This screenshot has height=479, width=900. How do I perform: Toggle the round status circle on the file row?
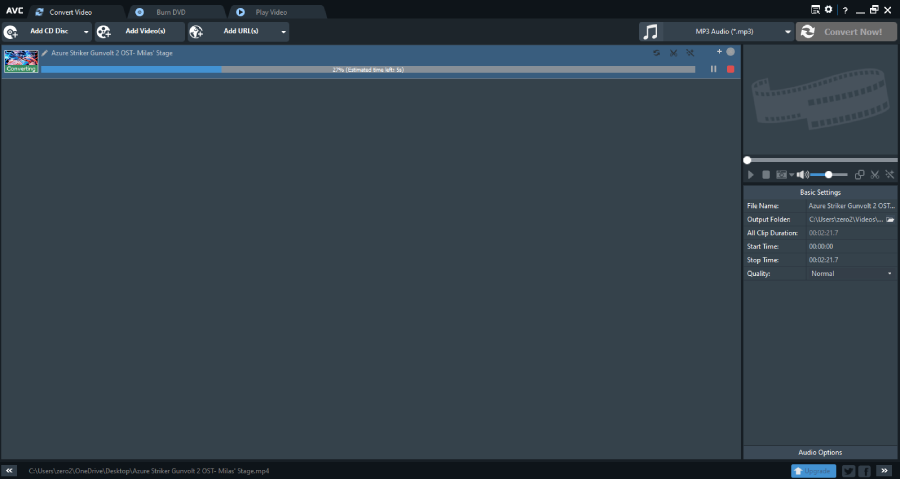point(730,52)
